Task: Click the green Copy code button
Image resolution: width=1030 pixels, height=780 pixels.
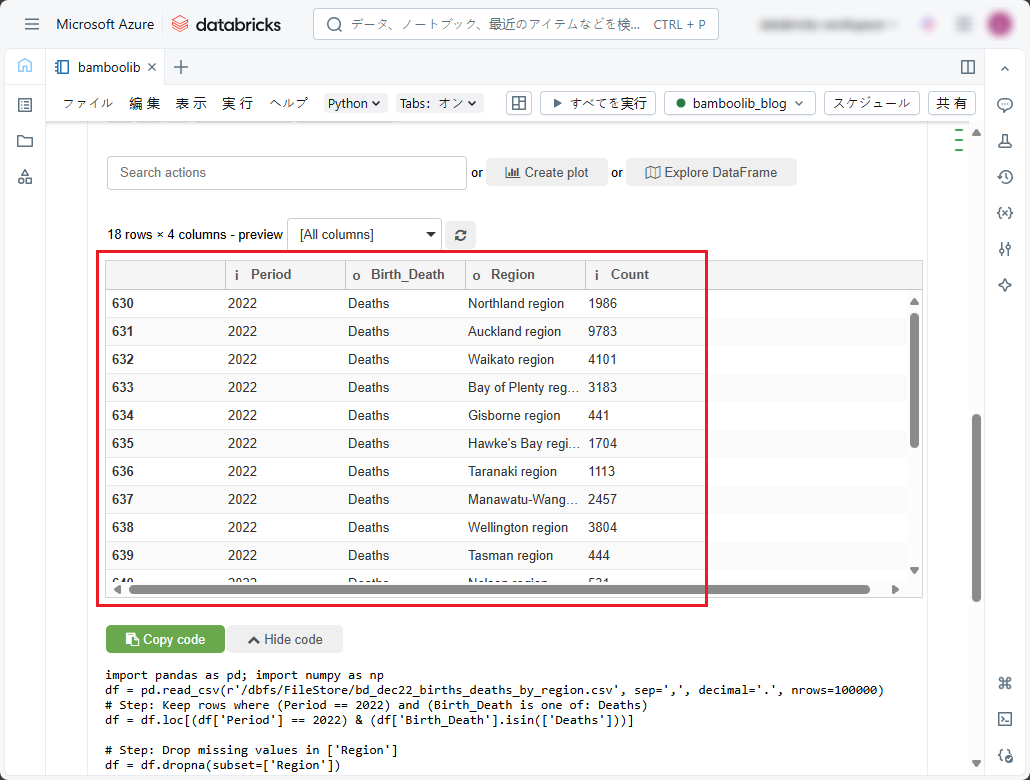Action: point(165,639)
